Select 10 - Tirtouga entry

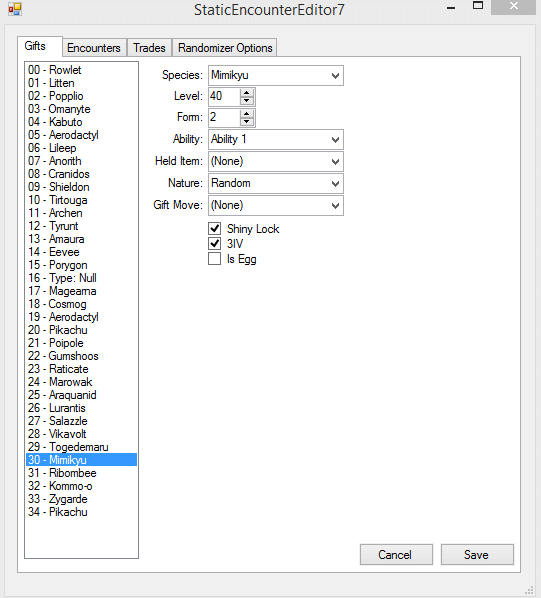(x=81, y=200)
